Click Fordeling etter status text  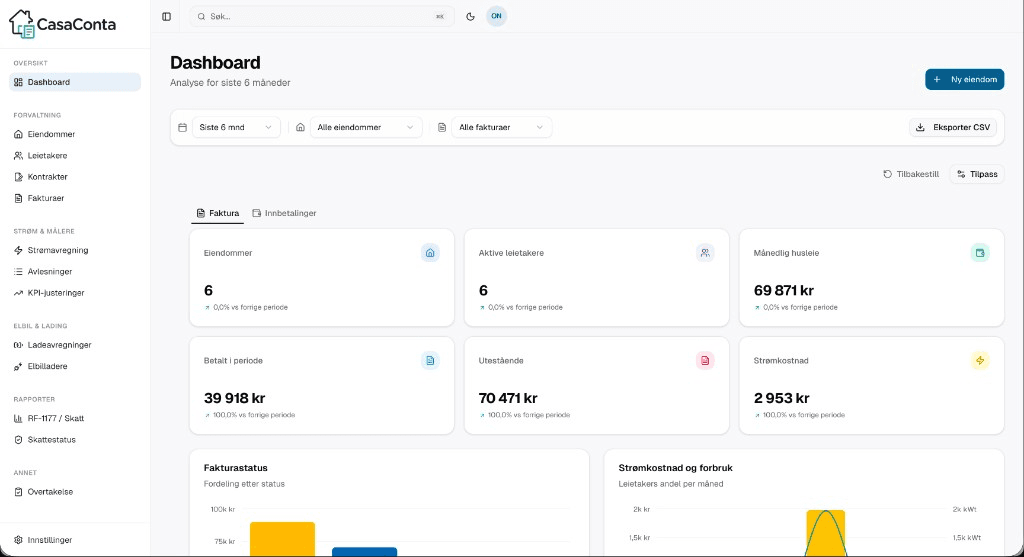tap(244, 484)
